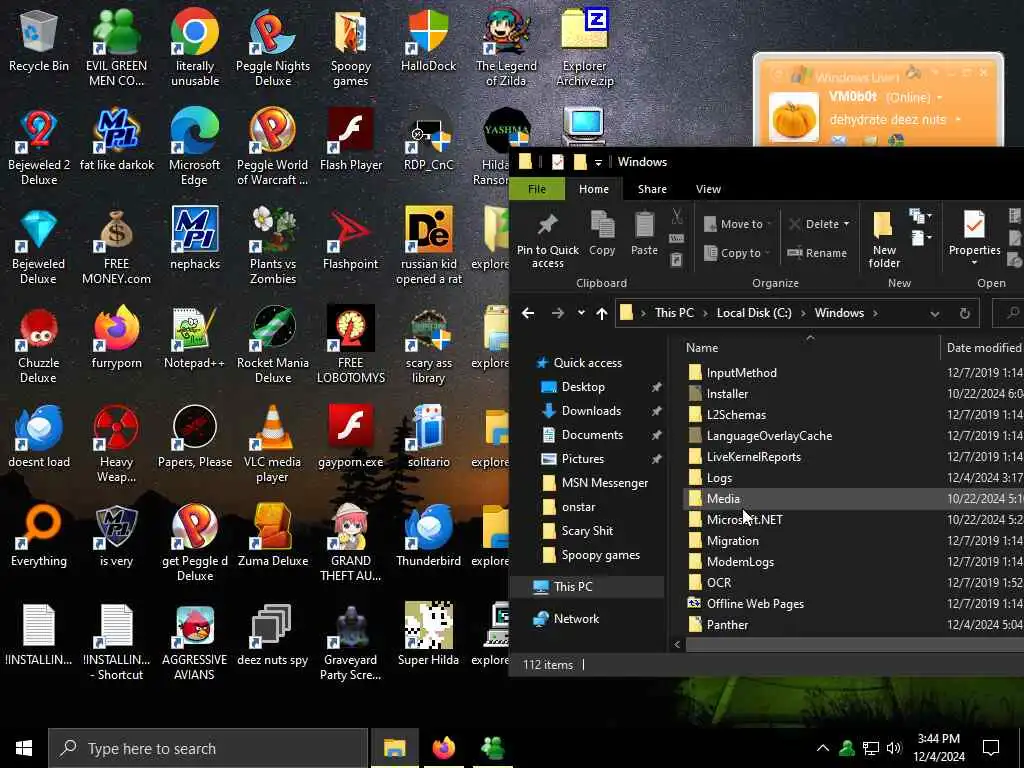Screen dimensions: 1024x768
Task: Open the volume control in system tray
Action: pyautogui.click(x=894, y=748)
